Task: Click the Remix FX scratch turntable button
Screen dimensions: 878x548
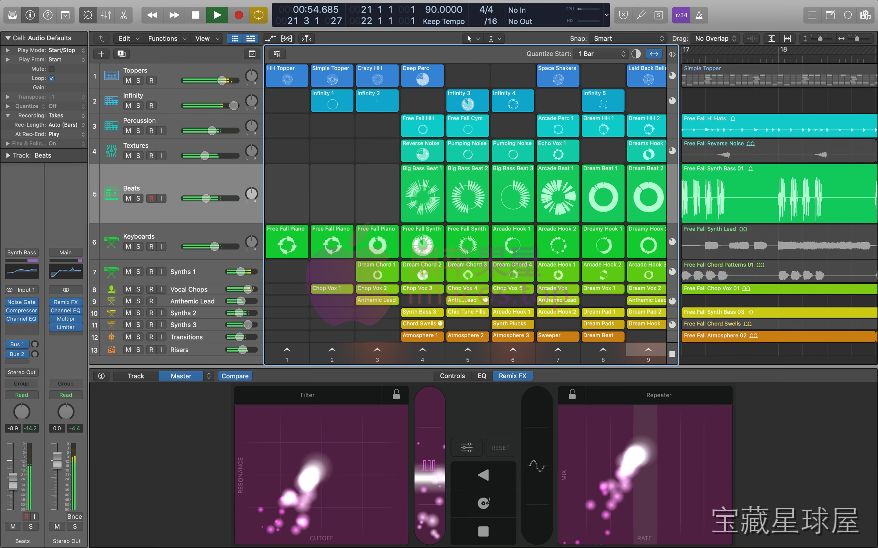Action: (483, 503)
